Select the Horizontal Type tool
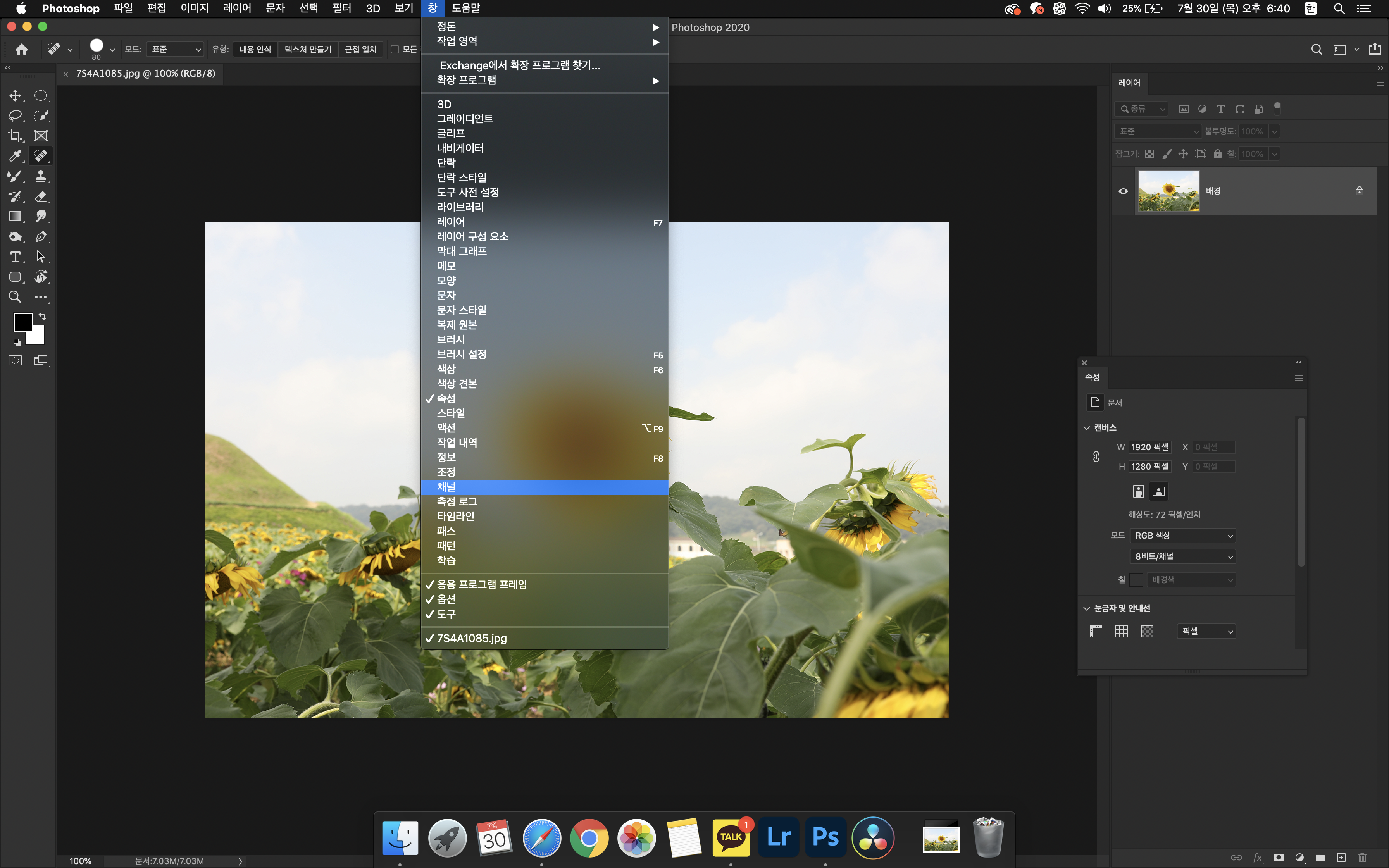The height and width of the screenshot is (868, 1389). (x=15, y=257)
